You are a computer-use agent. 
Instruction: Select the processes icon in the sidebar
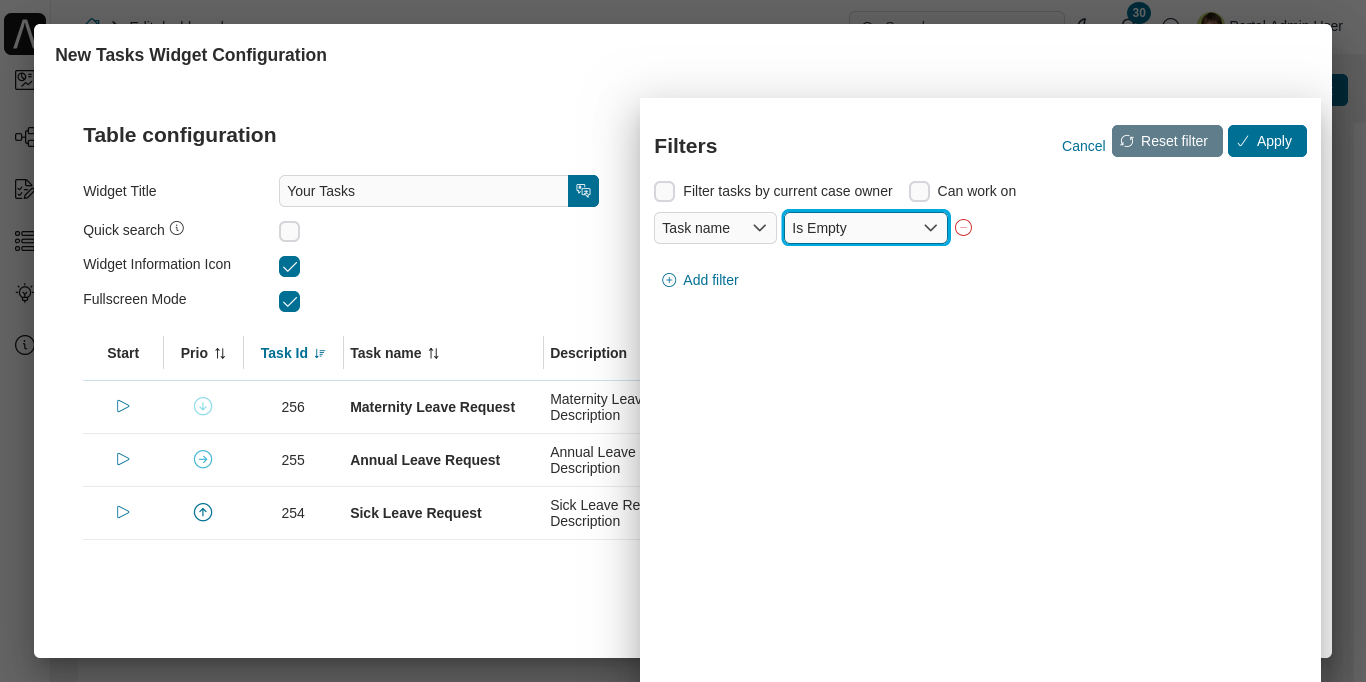(25, 137)
